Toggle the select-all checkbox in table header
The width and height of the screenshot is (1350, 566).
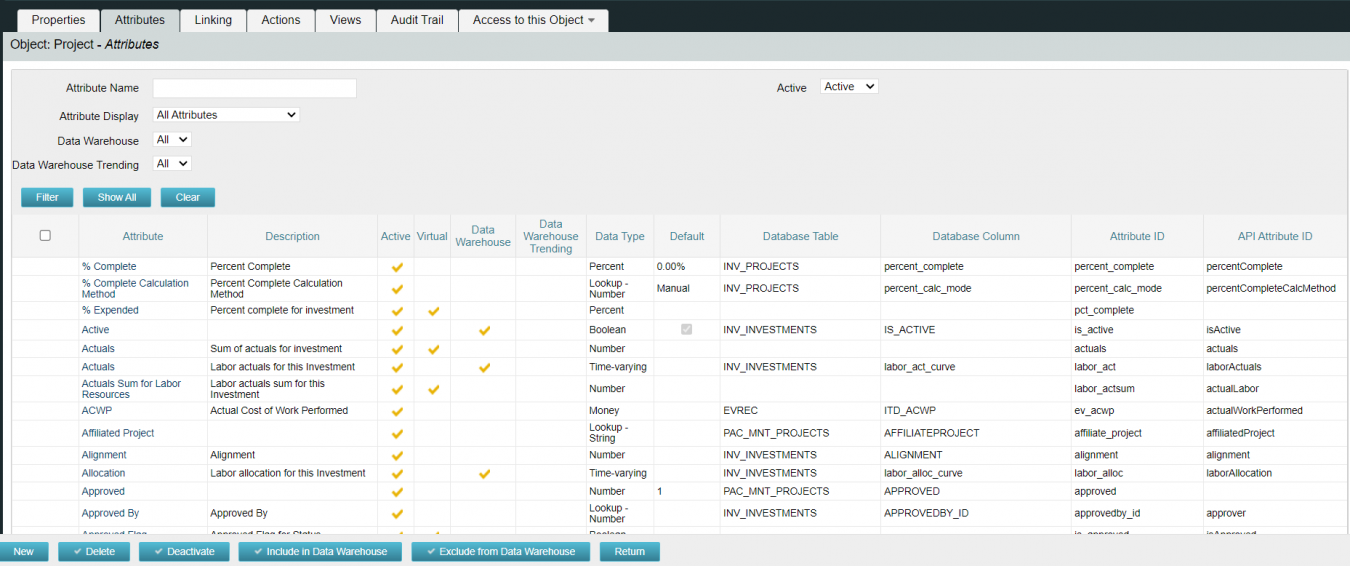click(45, 236)
